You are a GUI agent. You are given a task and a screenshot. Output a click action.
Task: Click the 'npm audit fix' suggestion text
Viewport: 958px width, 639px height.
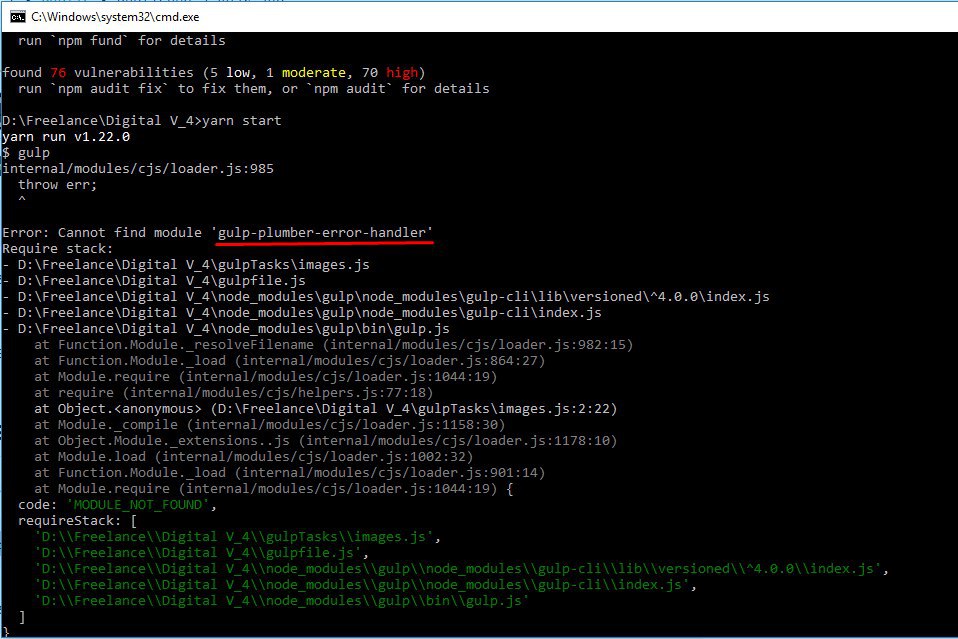tap(110, 89)
